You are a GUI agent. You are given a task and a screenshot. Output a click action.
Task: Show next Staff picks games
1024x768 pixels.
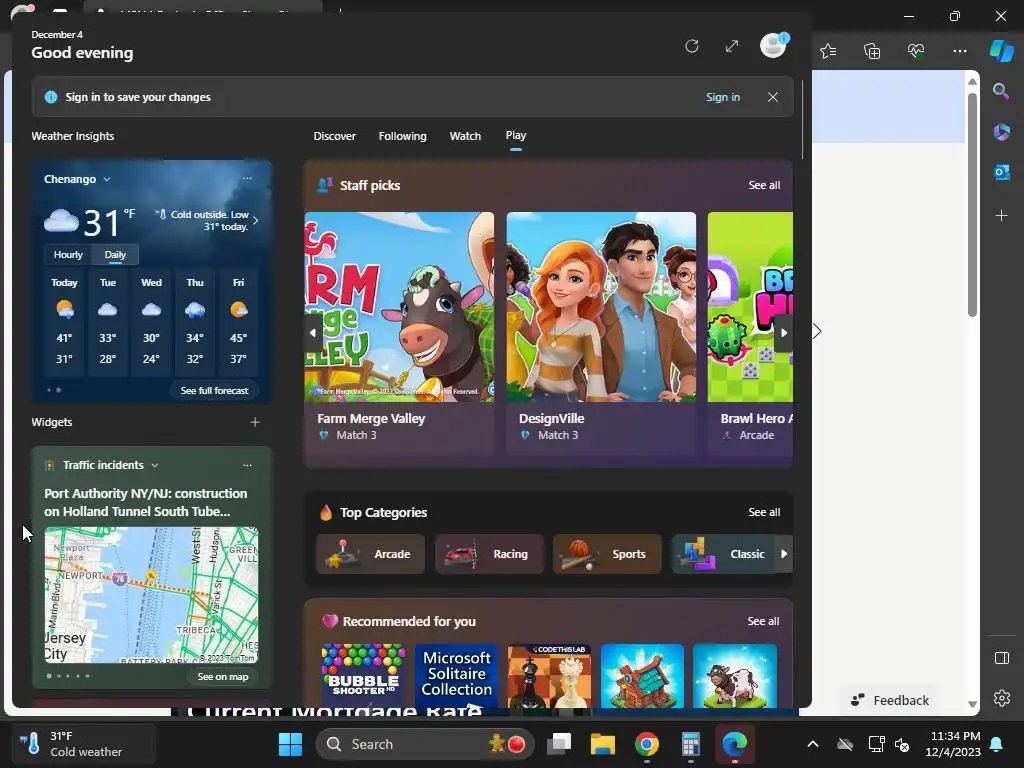(784, 332)
